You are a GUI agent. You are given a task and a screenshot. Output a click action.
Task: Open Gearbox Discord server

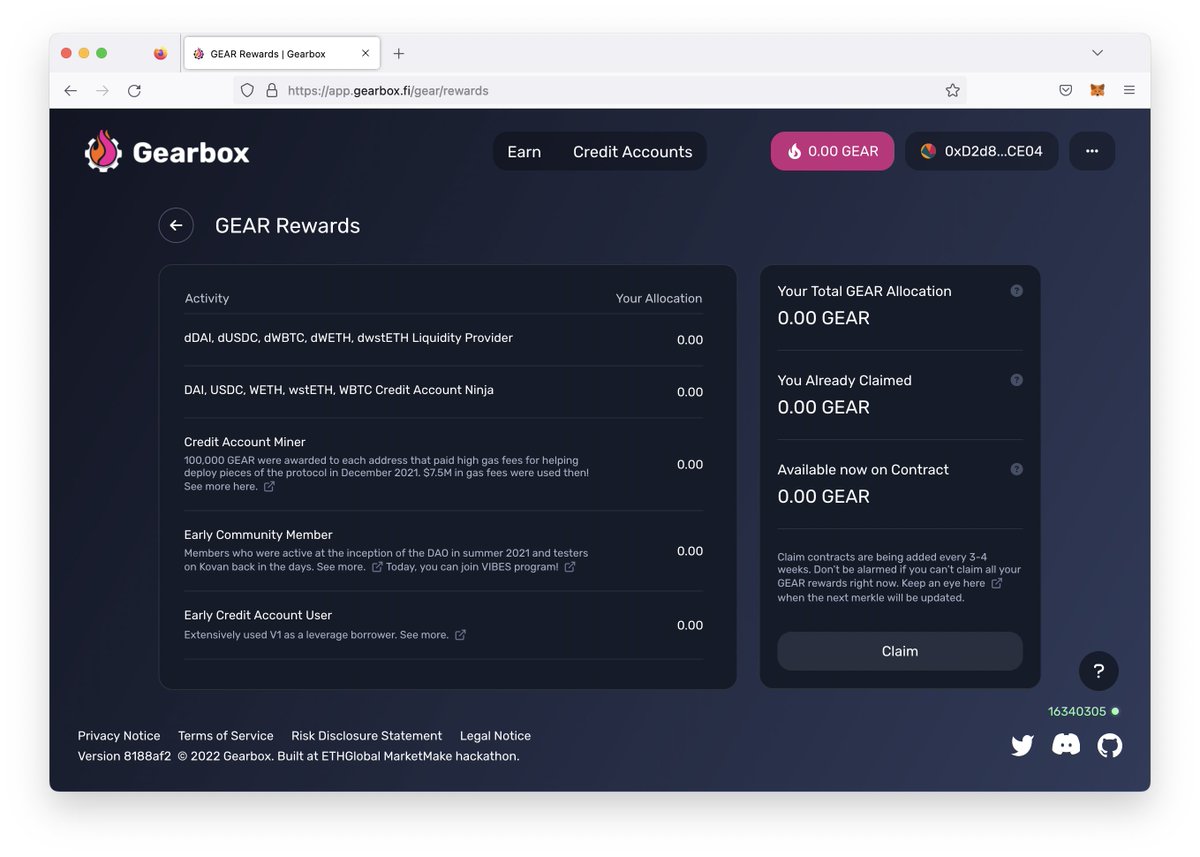coord(1066,745)
